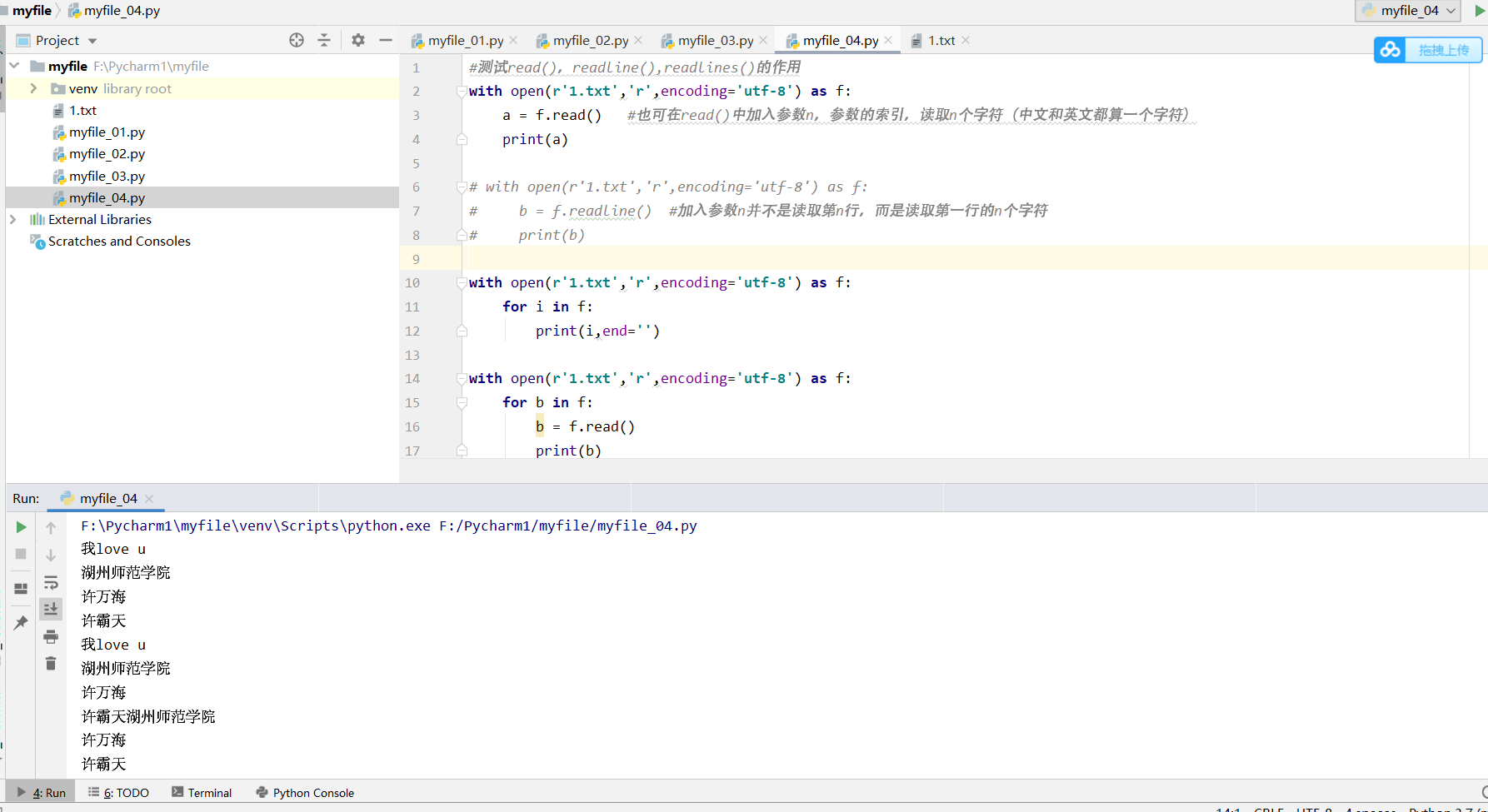Close the myfile_04 Run tab

(x=149, y=498)
